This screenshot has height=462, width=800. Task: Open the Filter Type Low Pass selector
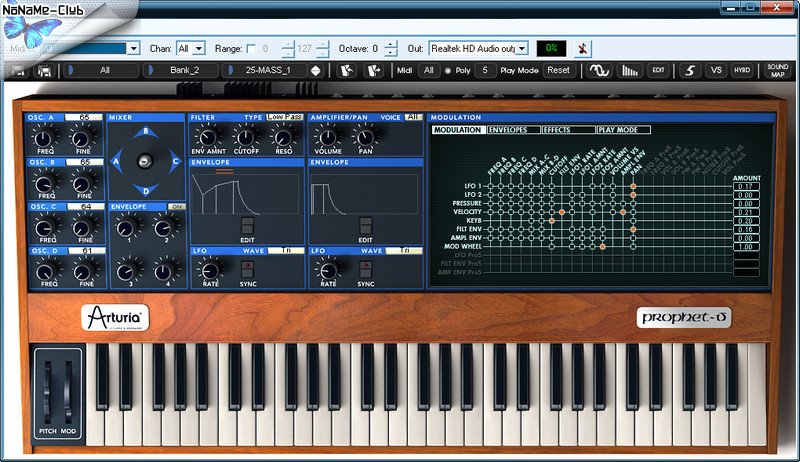coord(284,117)
